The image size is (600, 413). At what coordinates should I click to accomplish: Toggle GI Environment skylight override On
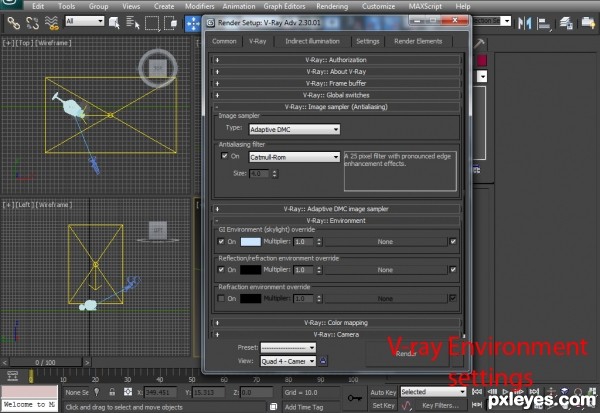point(221,242)
